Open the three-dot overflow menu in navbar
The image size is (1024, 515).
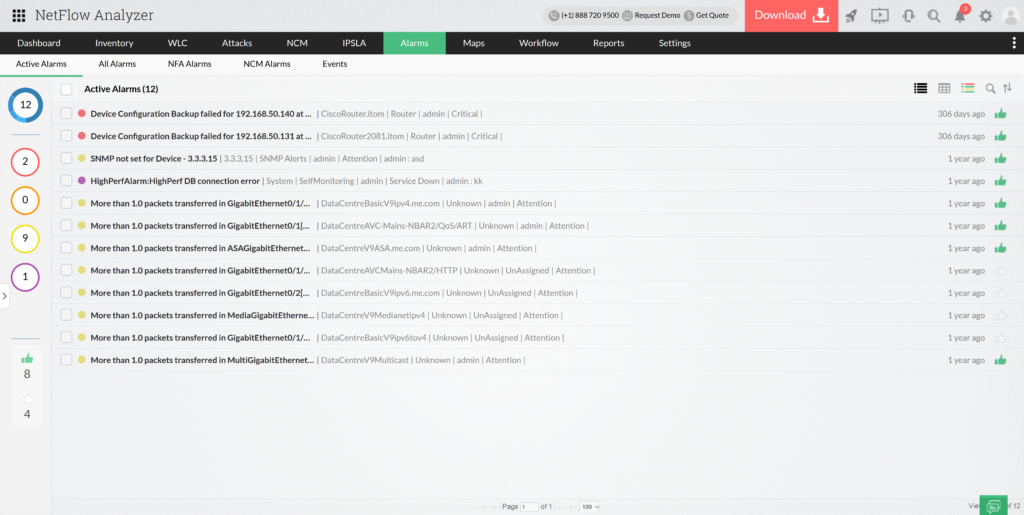pos(1014,43)
